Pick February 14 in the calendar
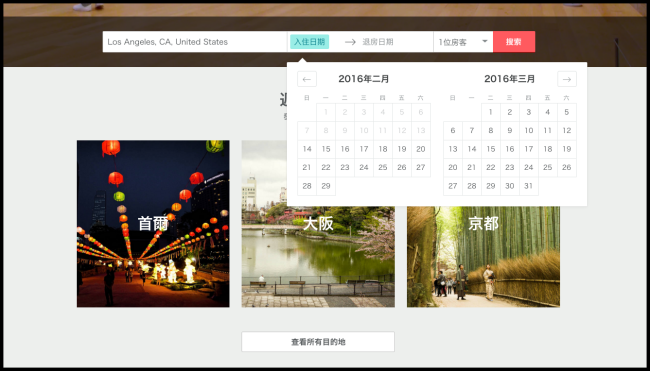This screenshot has height=371, width=650. point(307,149)
